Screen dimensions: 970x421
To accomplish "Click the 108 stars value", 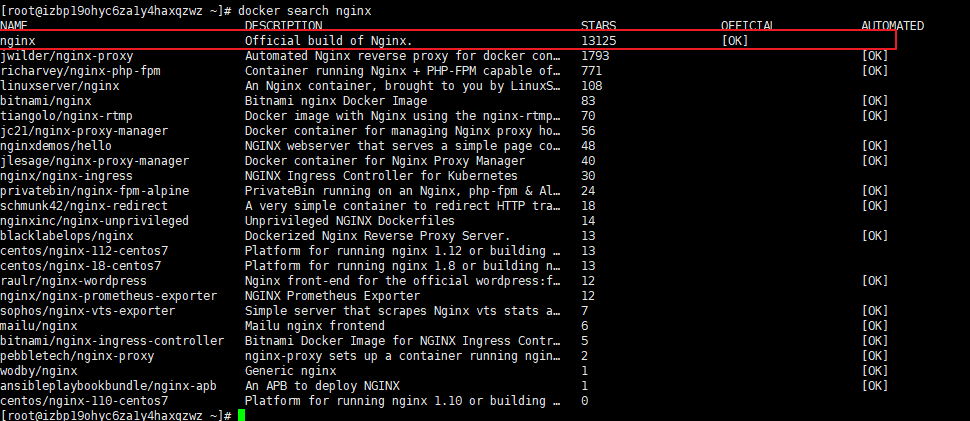I will point(592,86).
